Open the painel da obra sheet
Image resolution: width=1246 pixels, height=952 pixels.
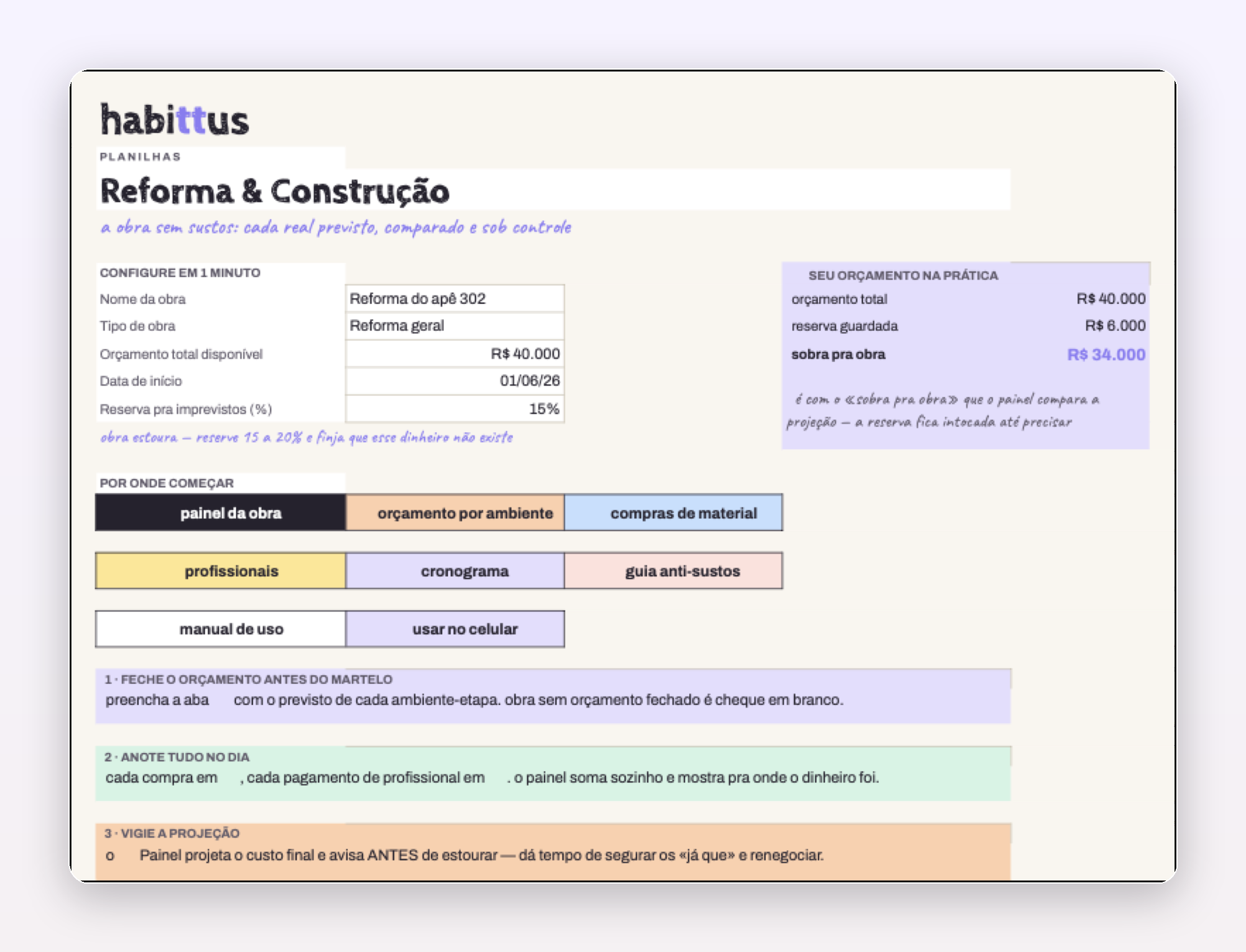(220, 513)
